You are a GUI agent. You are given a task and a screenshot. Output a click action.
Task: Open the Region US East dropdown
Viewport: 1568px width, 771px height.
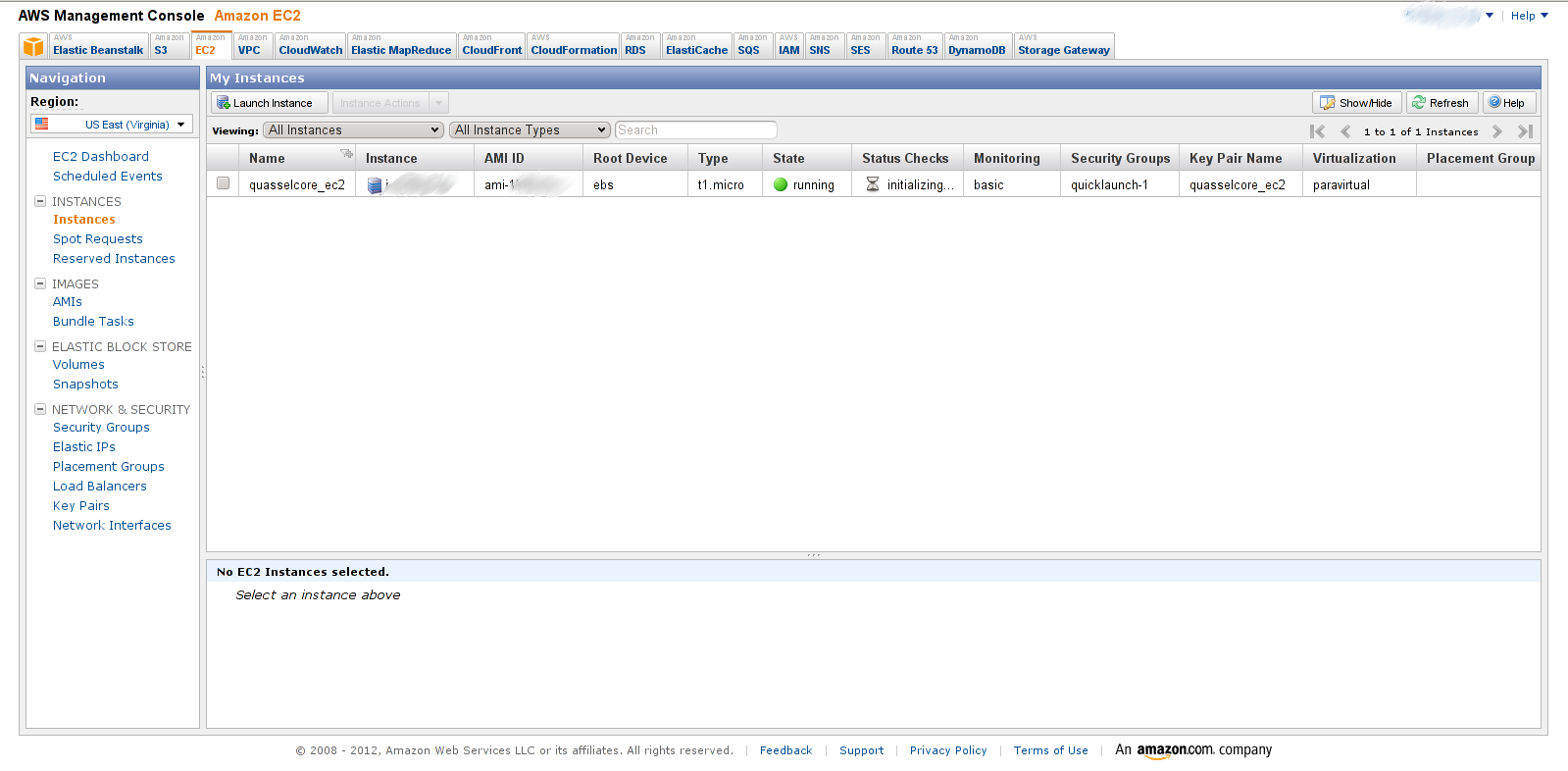pyautogui.click(x=112, y=125)
